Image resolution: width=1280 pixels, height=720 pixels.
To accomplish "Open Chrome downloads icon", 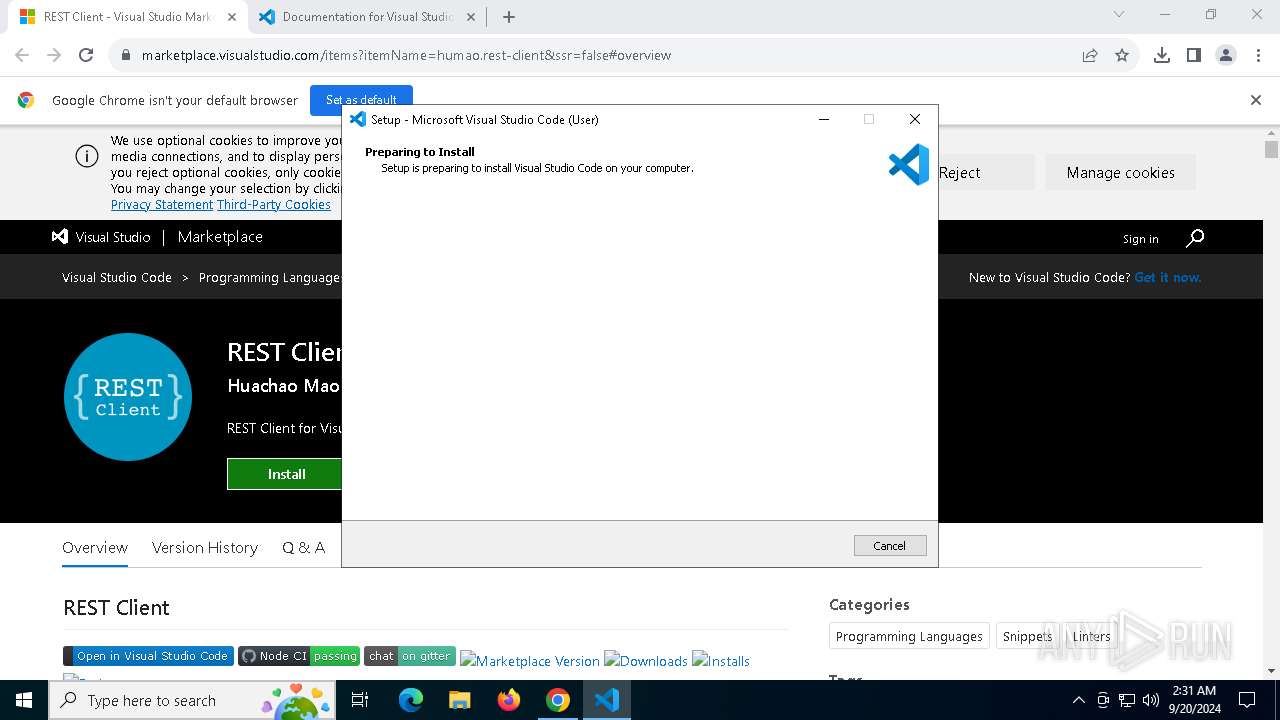I will click(x=1162, y=55).
